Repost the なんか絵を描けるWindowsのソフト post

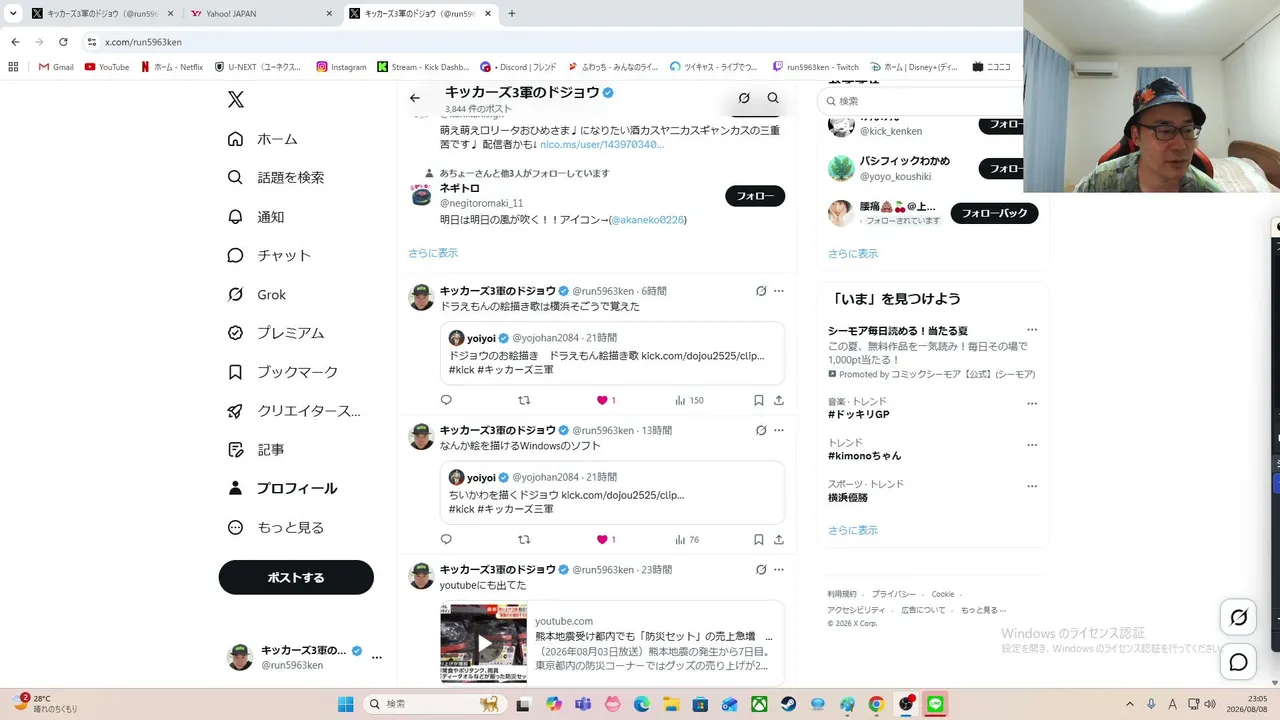(x=524, y=539)
